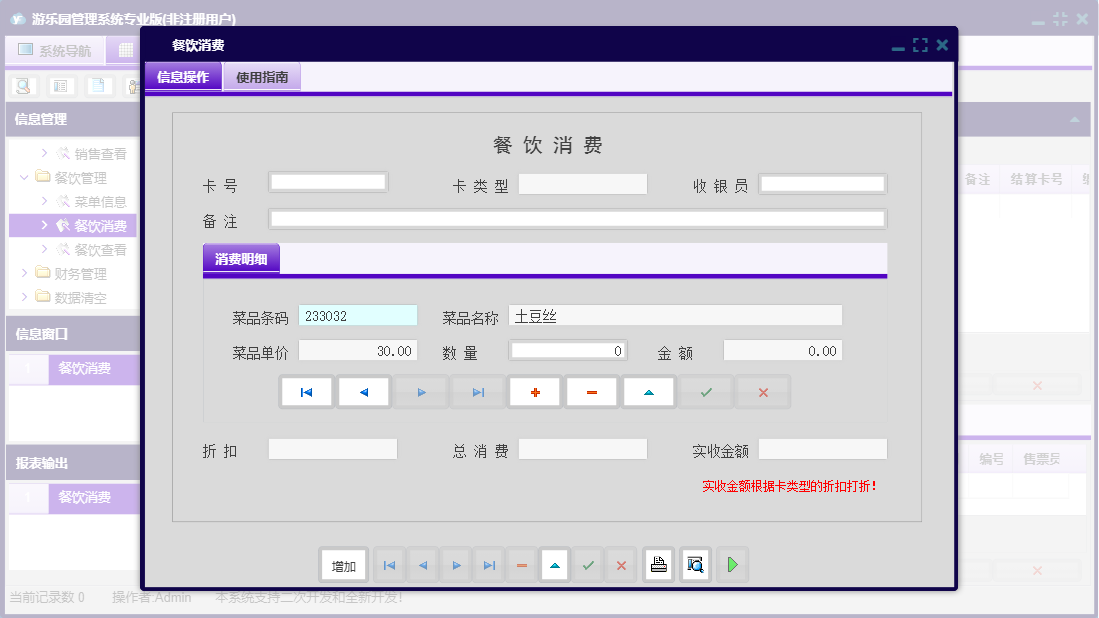Click the orange plus button to add dish
Image resolution: width=1099 pixels, height=618 pixels.
[x=535, y=393]
